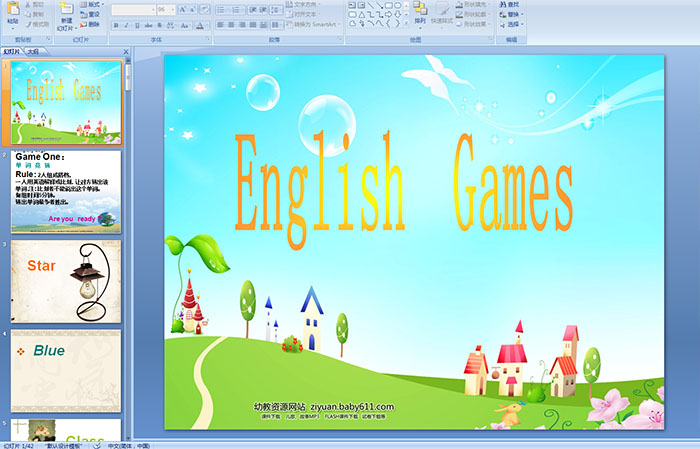
Task: Select the English Games slide thumbnail
Action: pos(66,102)
